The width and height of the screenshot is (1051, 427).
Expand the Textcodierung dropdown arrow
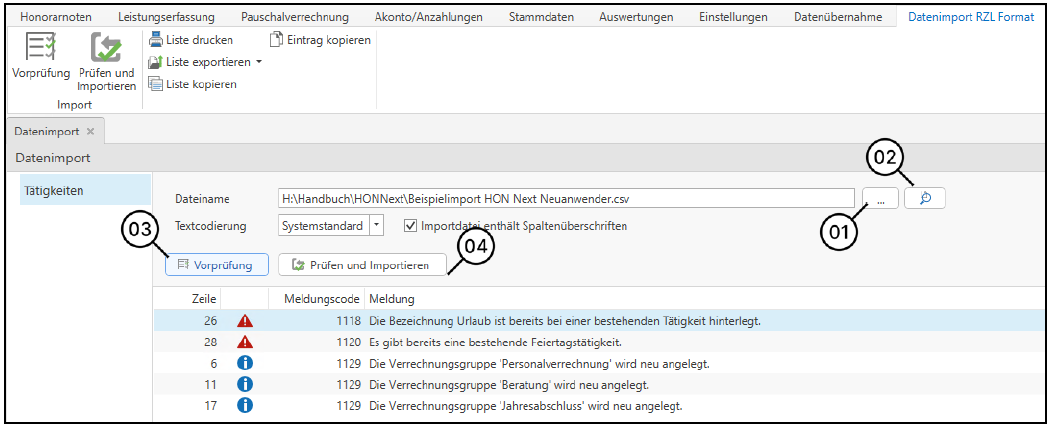tap(377, 226)
